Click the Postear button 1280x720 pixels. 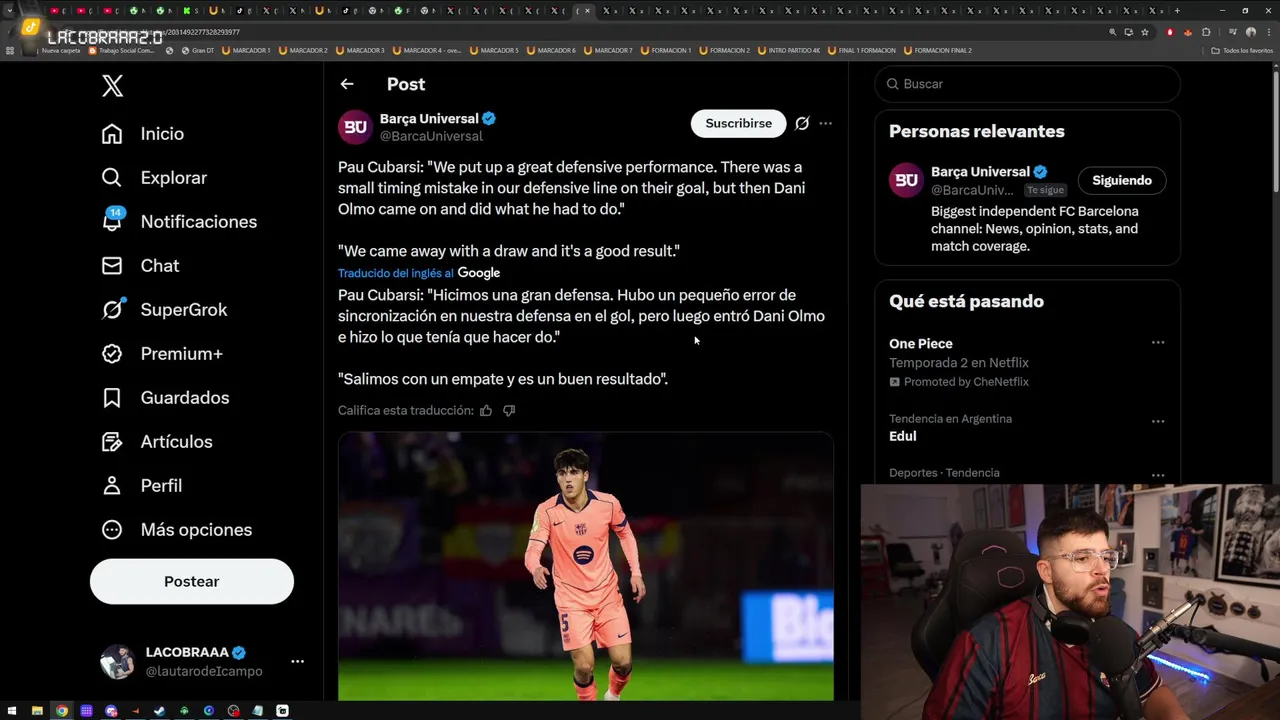tap(192, 581)
